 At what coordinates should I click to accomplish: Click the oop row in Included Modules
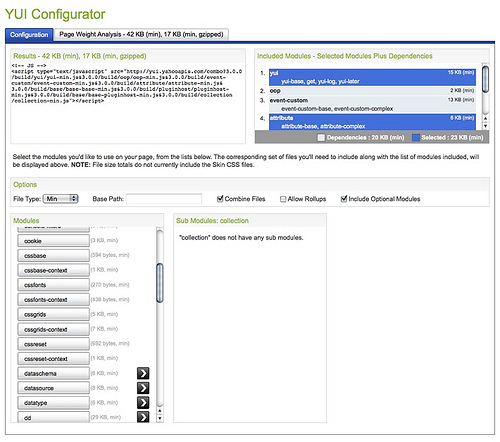point(372,91)
